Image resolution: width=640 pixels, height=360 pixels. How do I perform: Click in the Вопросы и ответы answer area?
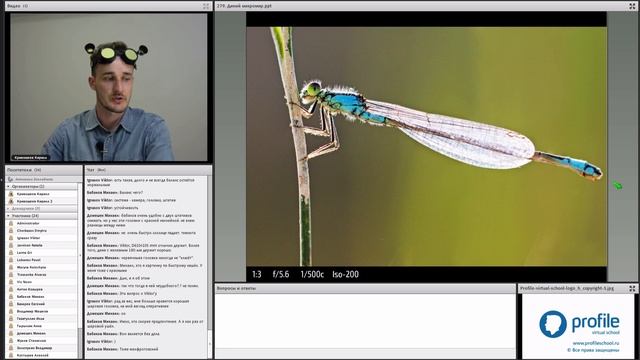pyautogui.click(x=365, y=320)
